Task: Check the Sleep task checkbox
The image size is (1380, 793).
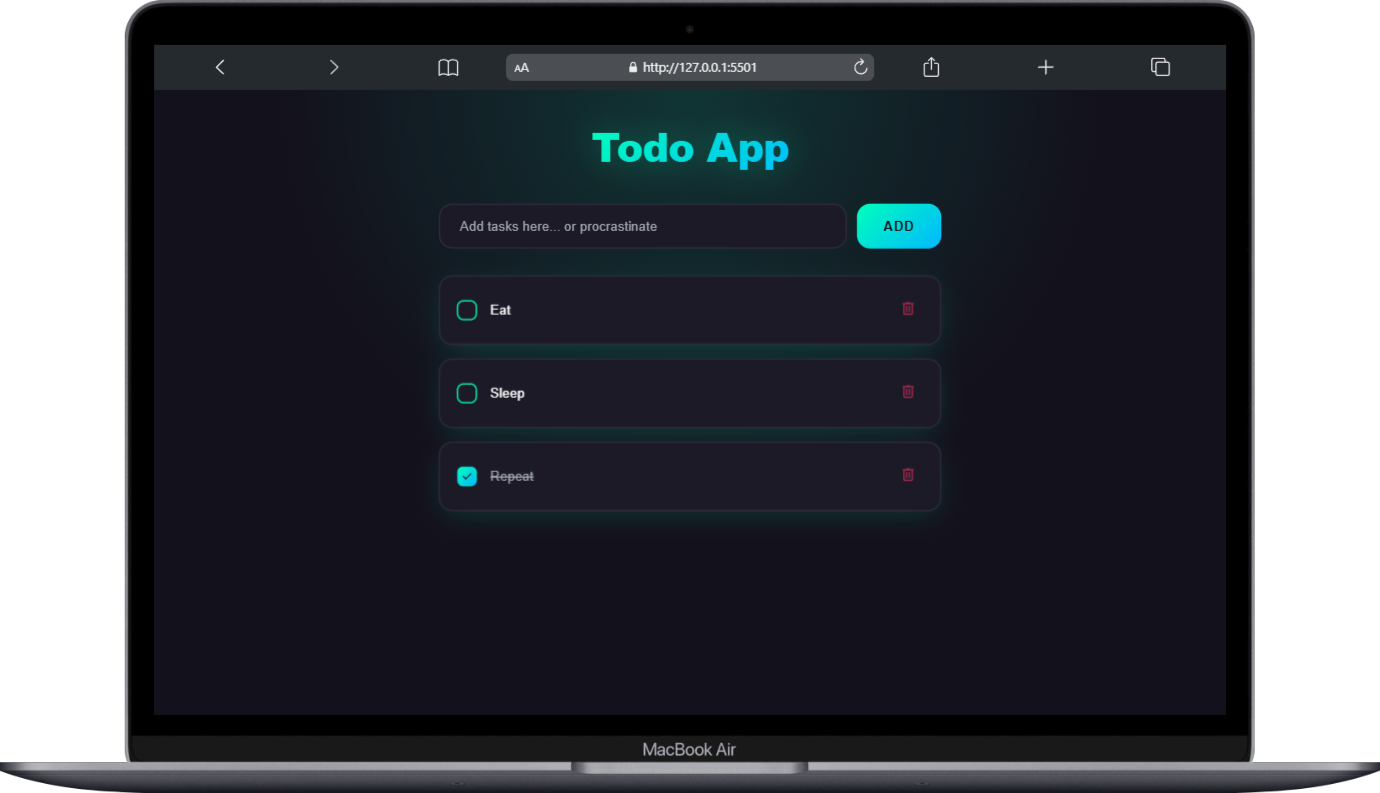Action: pos(467,393)
